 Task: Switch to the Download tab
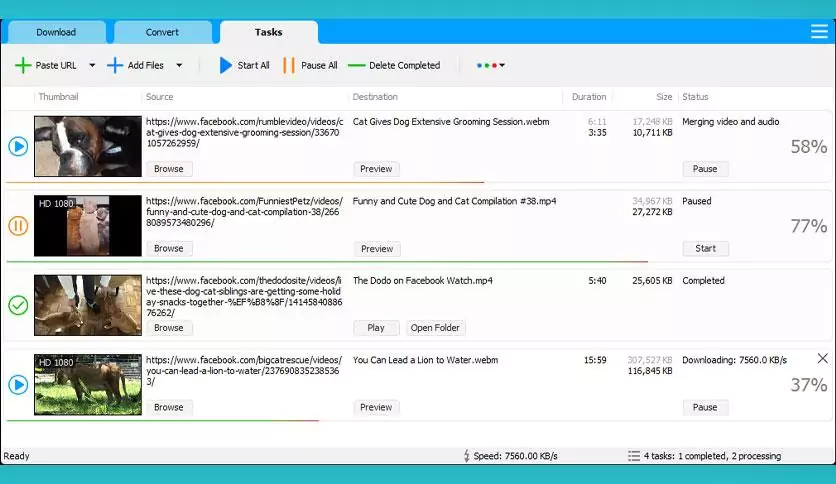(56, 32)
